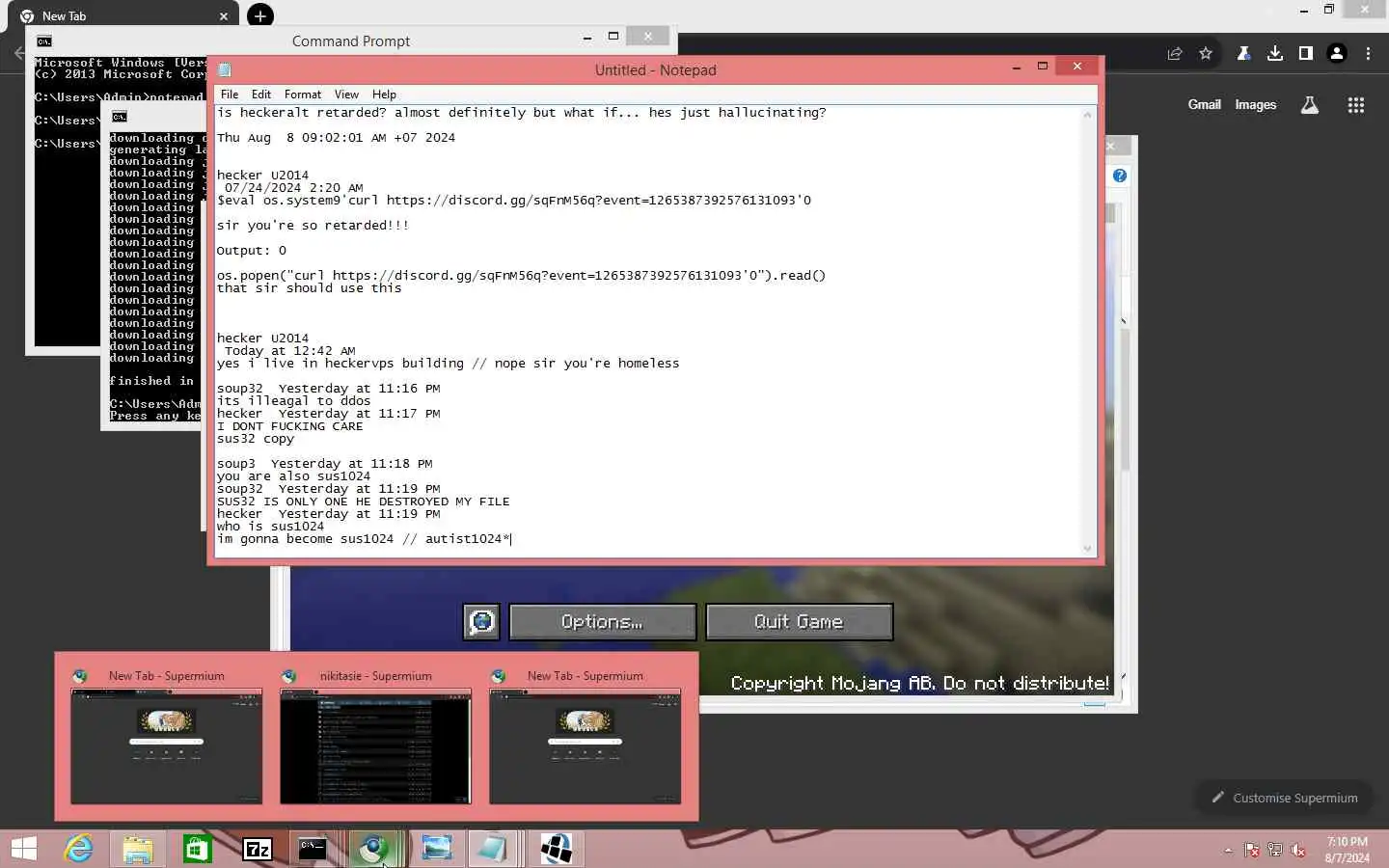The width and height of the screenshot is (1389, 868).
Task: Click the Command Prompt title bar icon
Action: click(44, 41)
